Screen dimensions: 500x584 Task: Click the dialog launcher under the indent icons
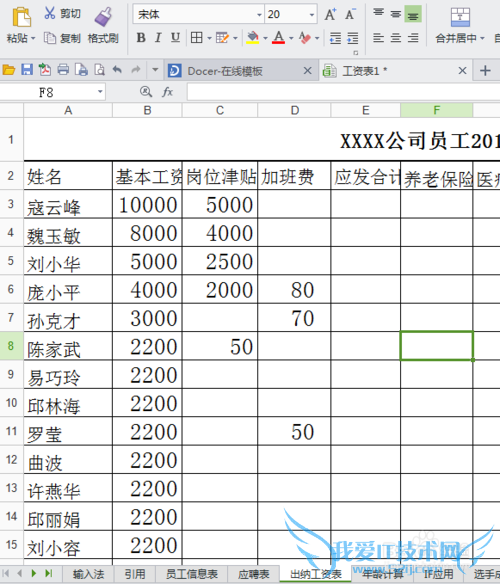coord(356,53)
